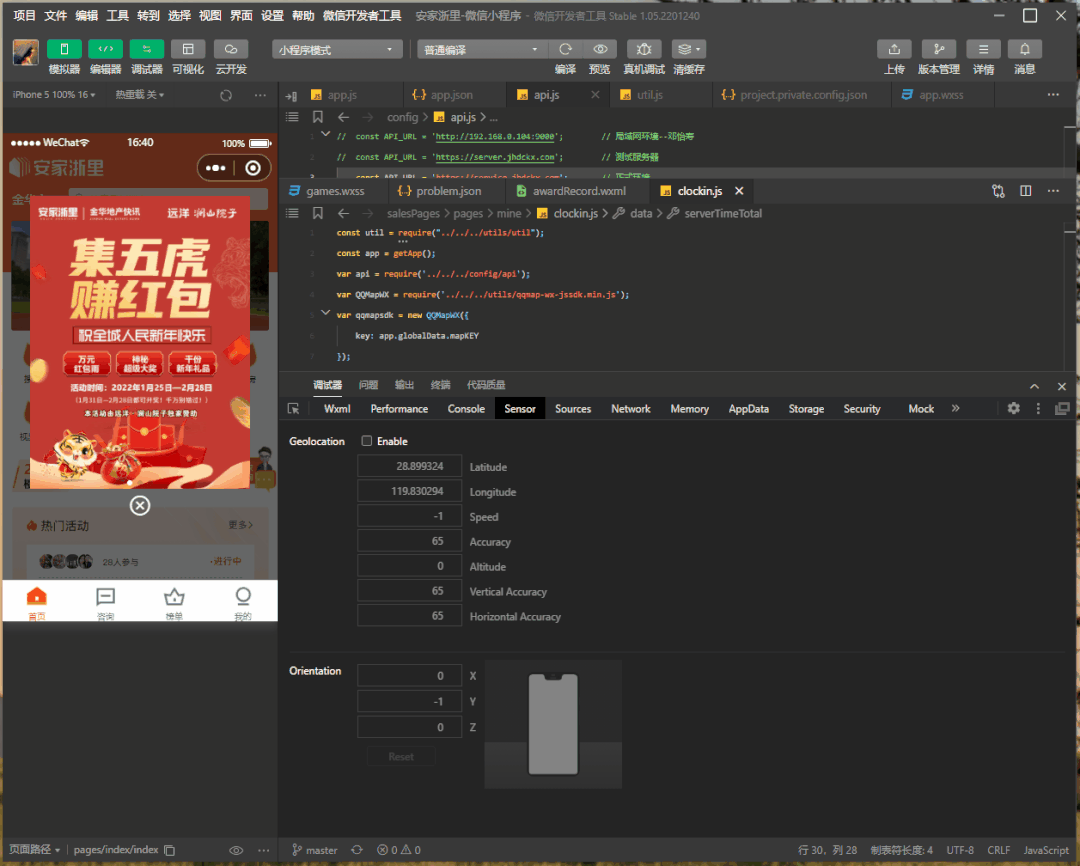Switch to the 代码质量 panel tab
The image size is (1080, 866).
486,385
